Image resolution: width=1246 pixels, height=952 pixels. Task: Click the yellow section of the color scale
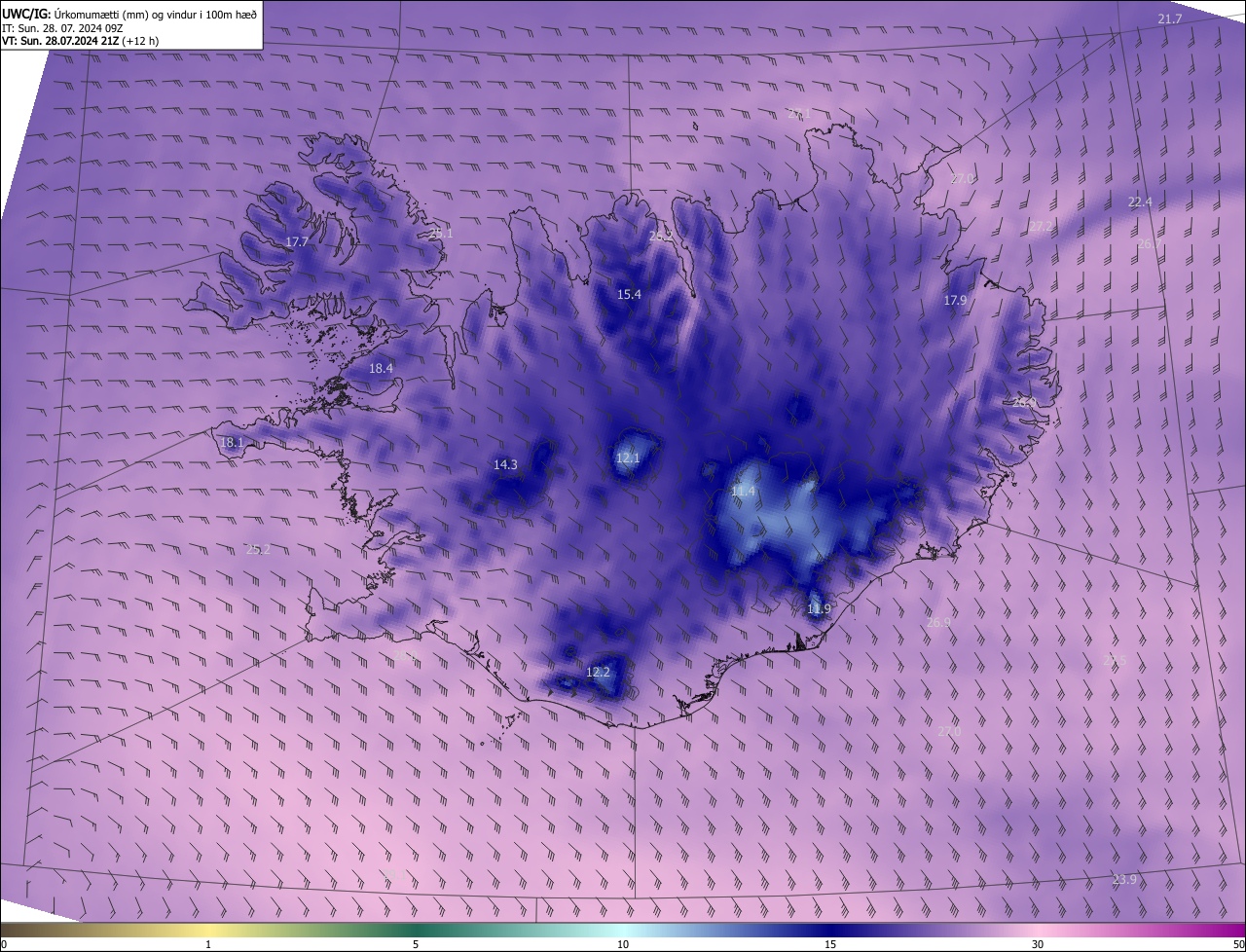(208, 930)
